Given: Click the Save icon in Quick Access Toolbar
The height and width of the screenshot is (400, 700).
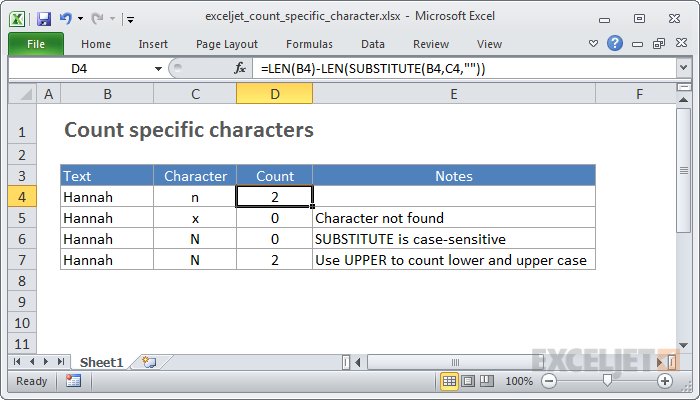Looking at the screenshot, I should tap(44, 18).
